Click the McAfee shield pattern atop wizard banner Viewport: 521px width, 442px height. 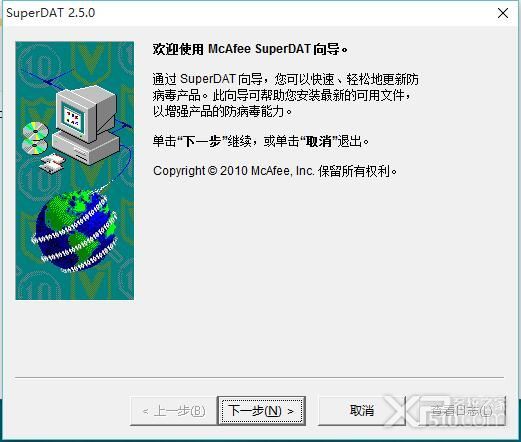click(x=91, y=59)
